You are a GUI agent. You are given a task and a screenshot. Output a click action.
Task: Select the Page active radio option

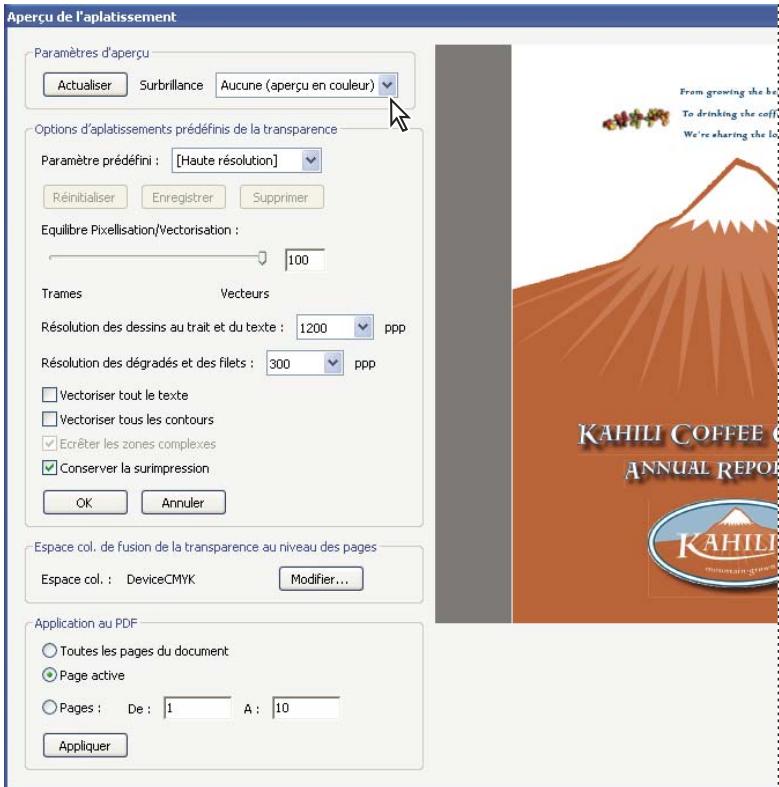[x=49, y=675]
